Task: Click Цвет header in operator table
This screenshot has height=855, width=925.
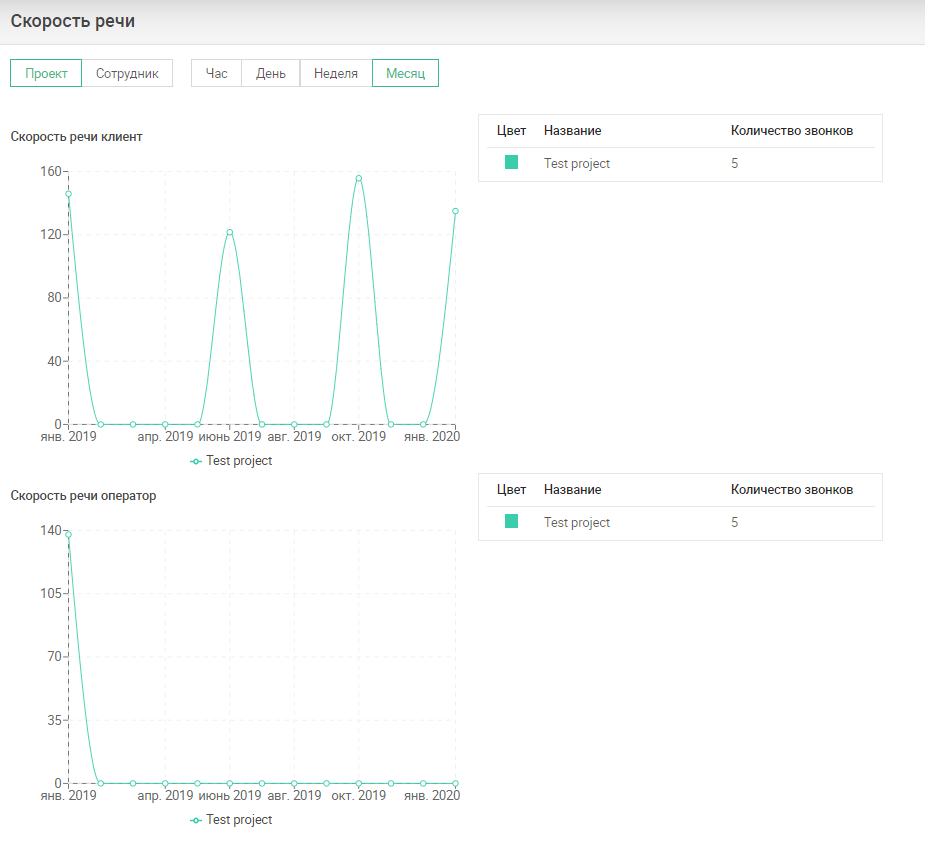Action: 511,489
